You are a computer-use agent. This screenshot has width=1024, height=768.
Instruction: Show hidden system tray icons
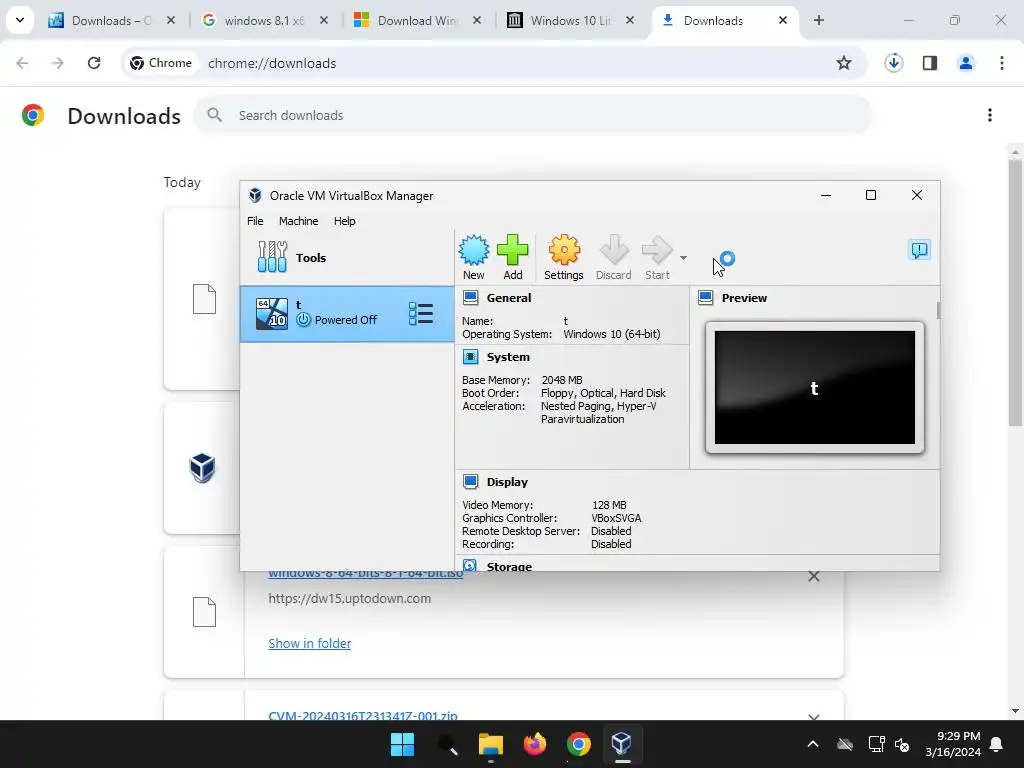point(812,744)
